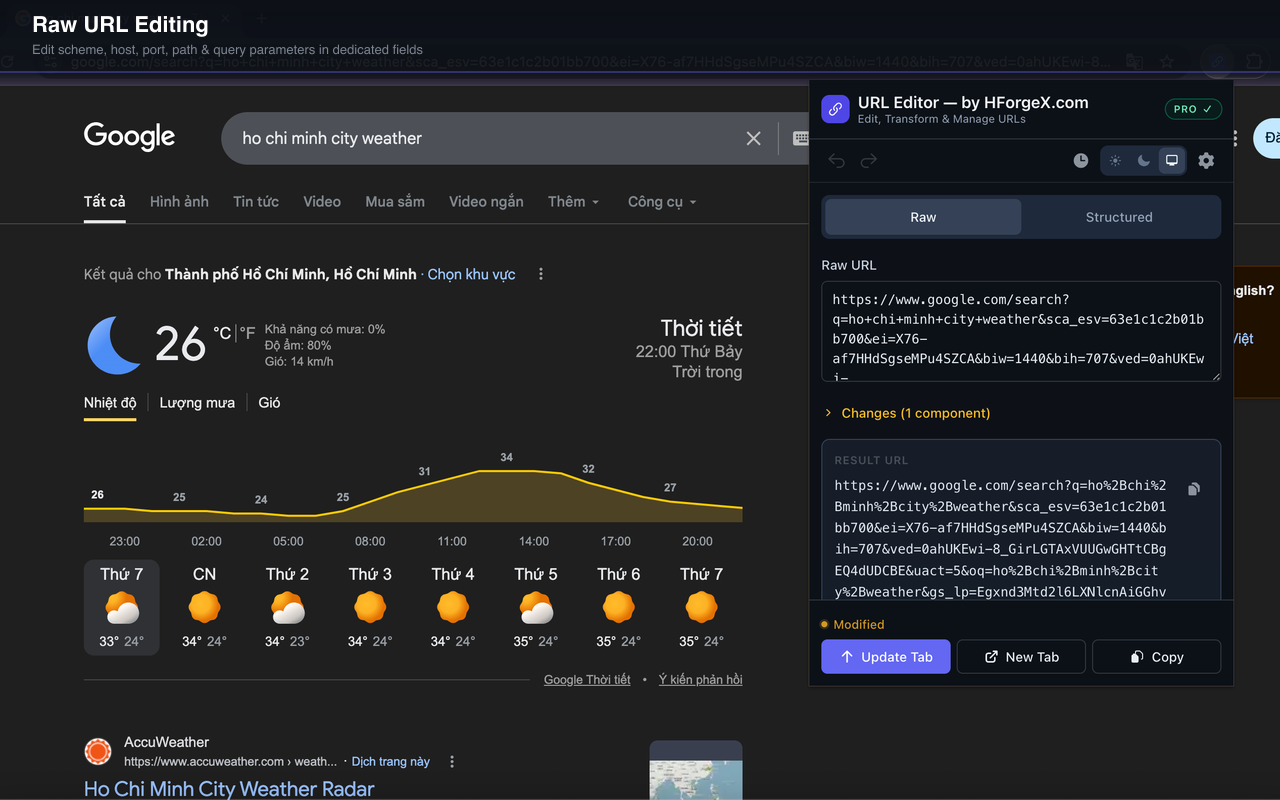The image size is (1280, 800).
Task: Open URL Editor settings gear
Action: pyautogui.click(x=1206, y=161)
